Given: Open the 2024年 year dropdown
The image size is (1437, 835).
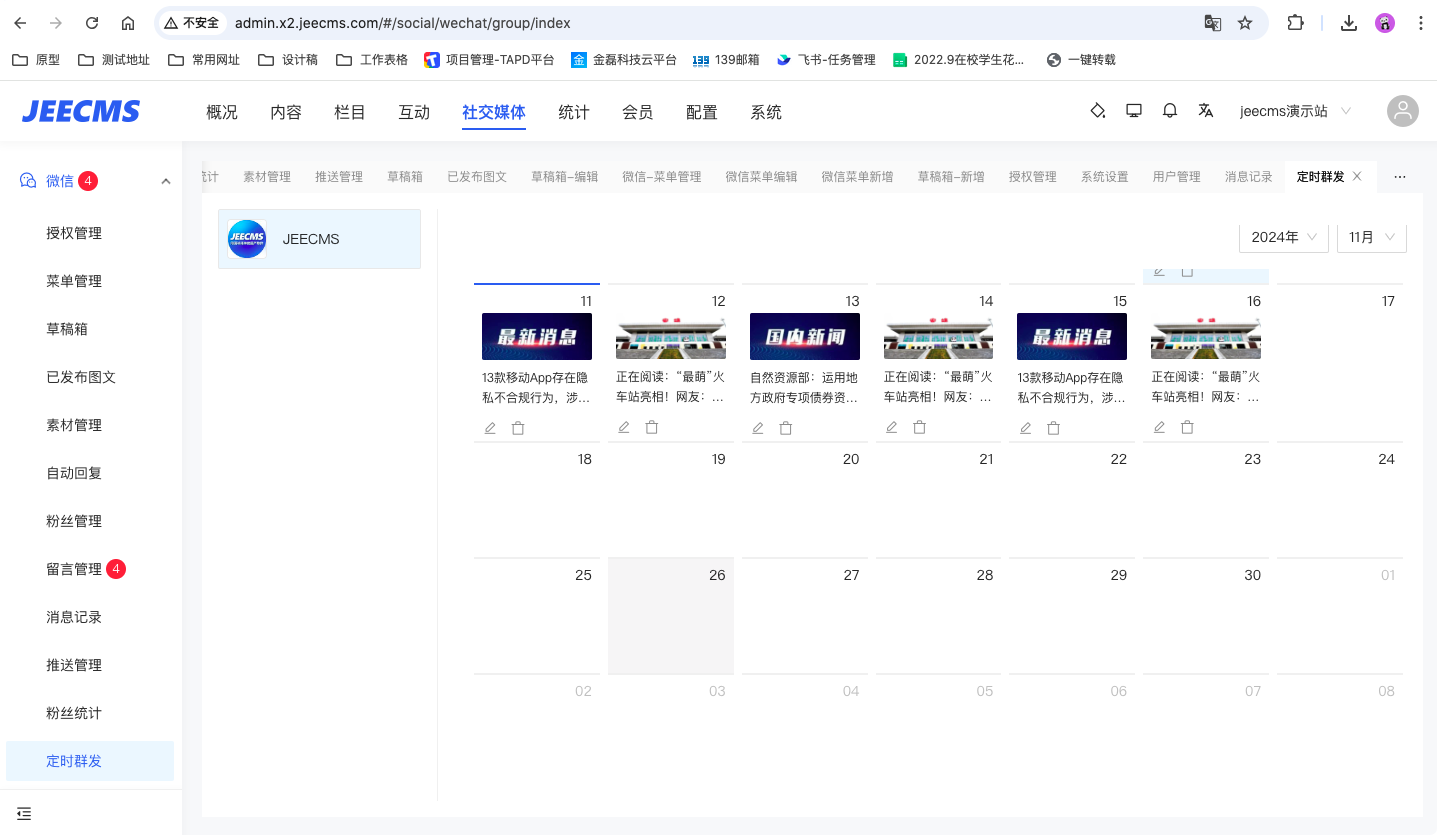Looking at the screenshot, I should point(1284,237).
